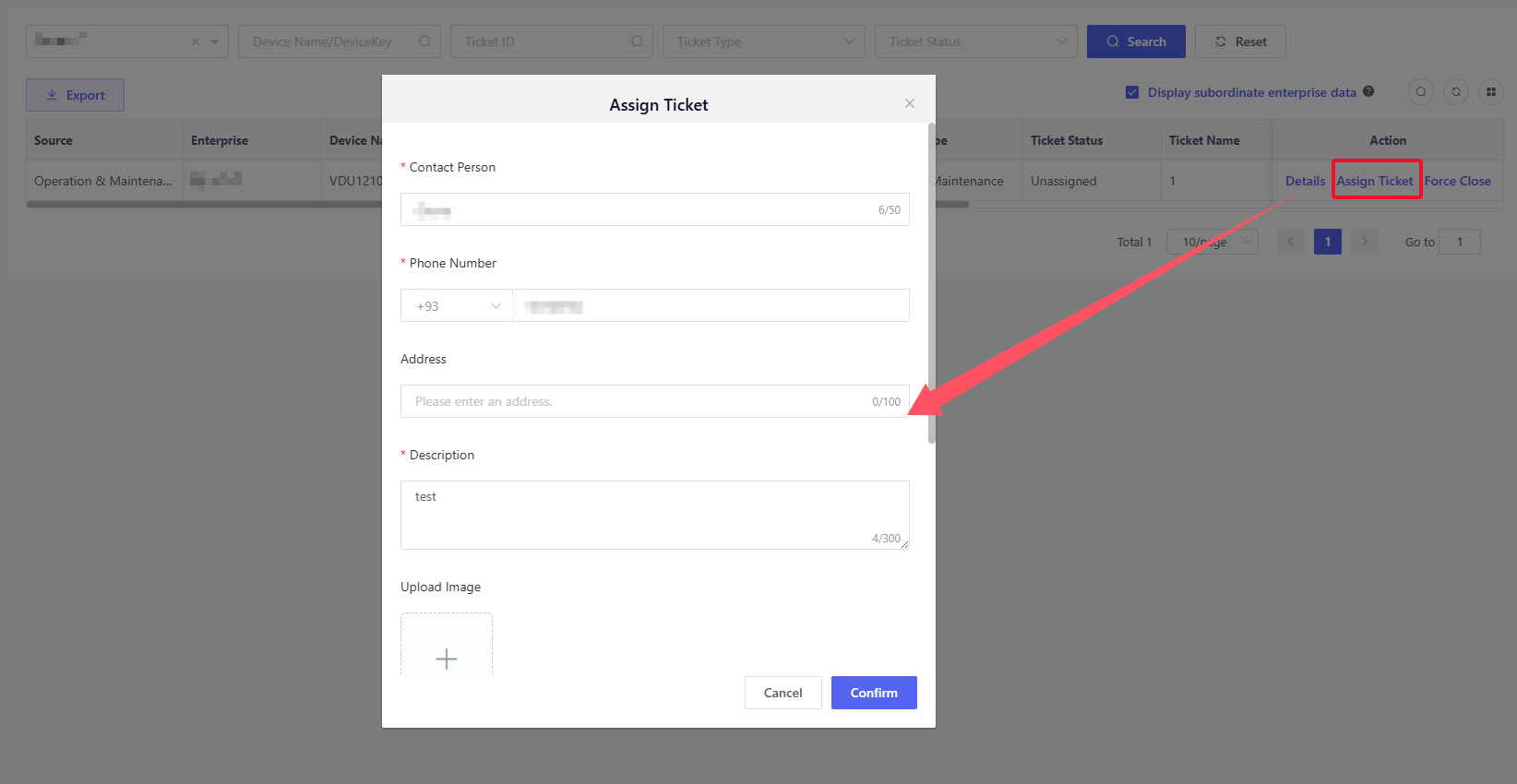Click the refresh icon above the table

tap(1456, 91)
